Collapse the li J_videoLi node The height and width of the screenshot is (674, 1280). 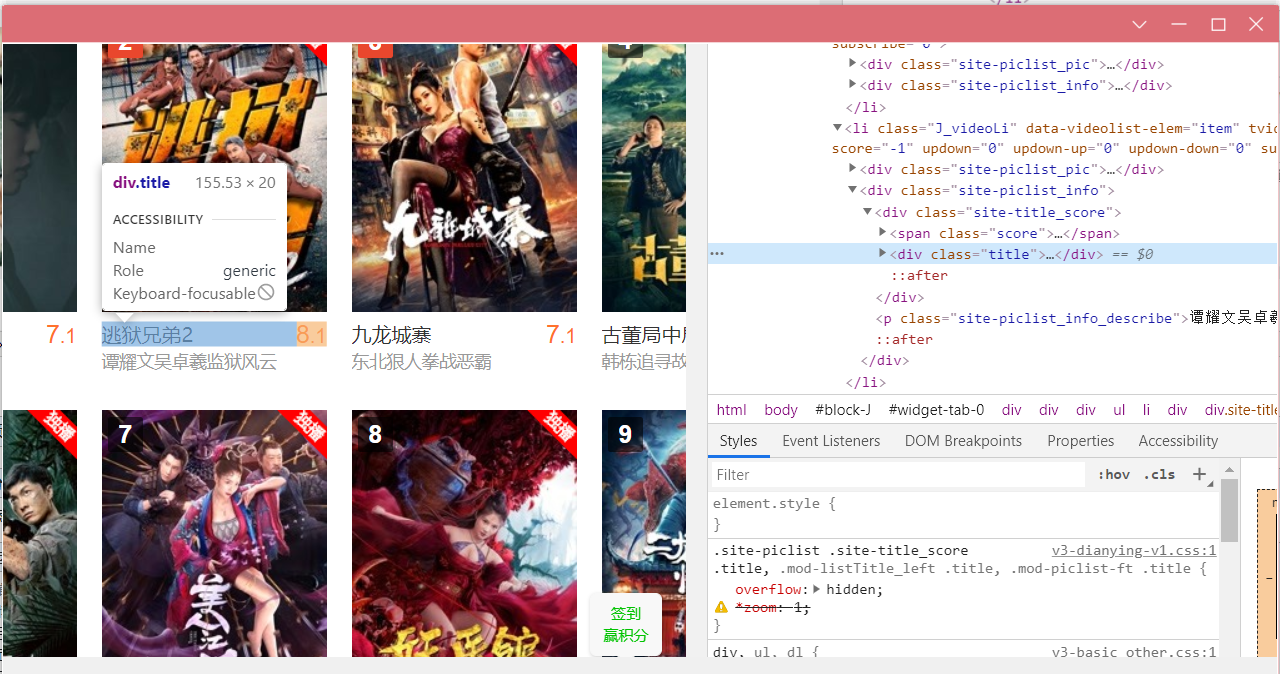(838, 128)
